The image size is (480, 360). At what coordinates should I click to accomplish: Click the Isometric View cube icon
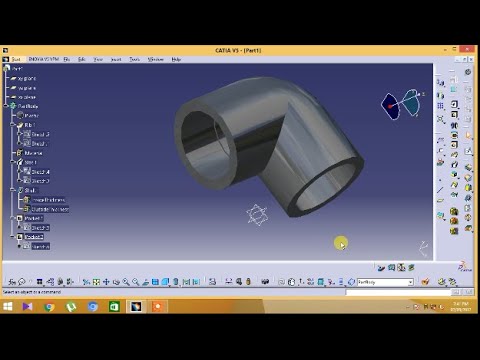[165, 282]
